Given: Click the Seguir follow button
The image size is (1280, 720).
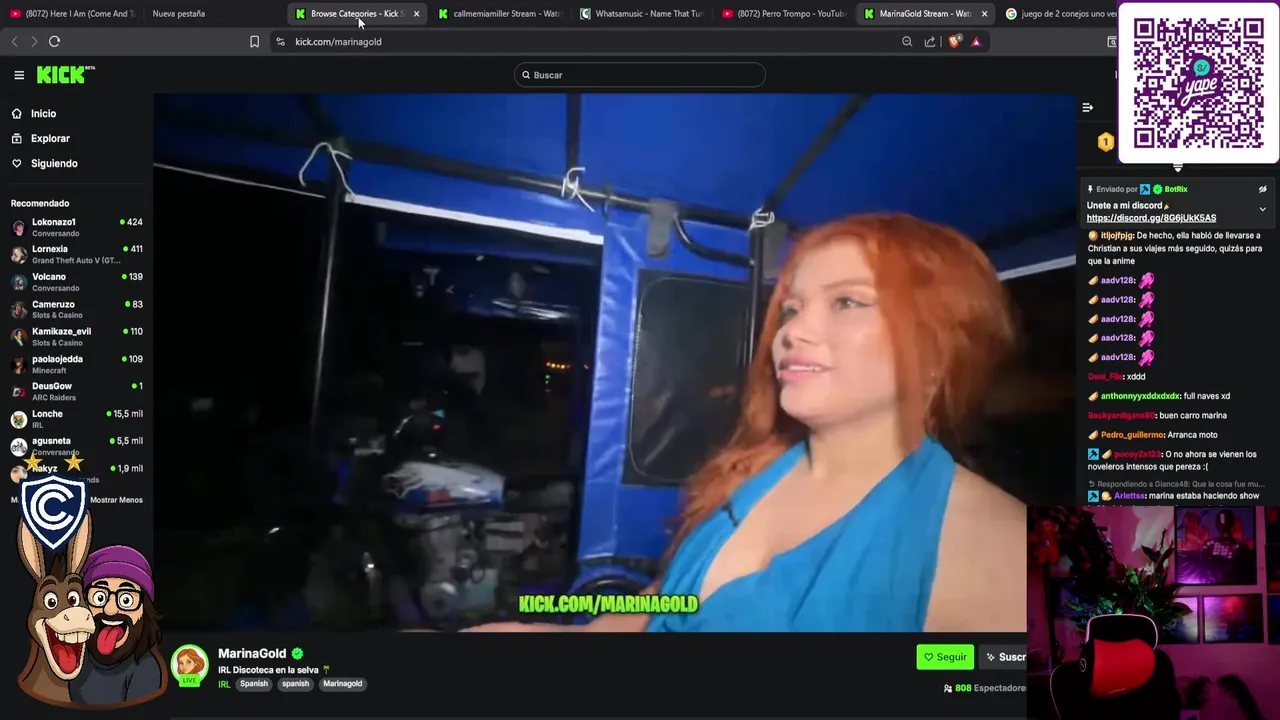Looking at the screenshot, I should (945, 657).
